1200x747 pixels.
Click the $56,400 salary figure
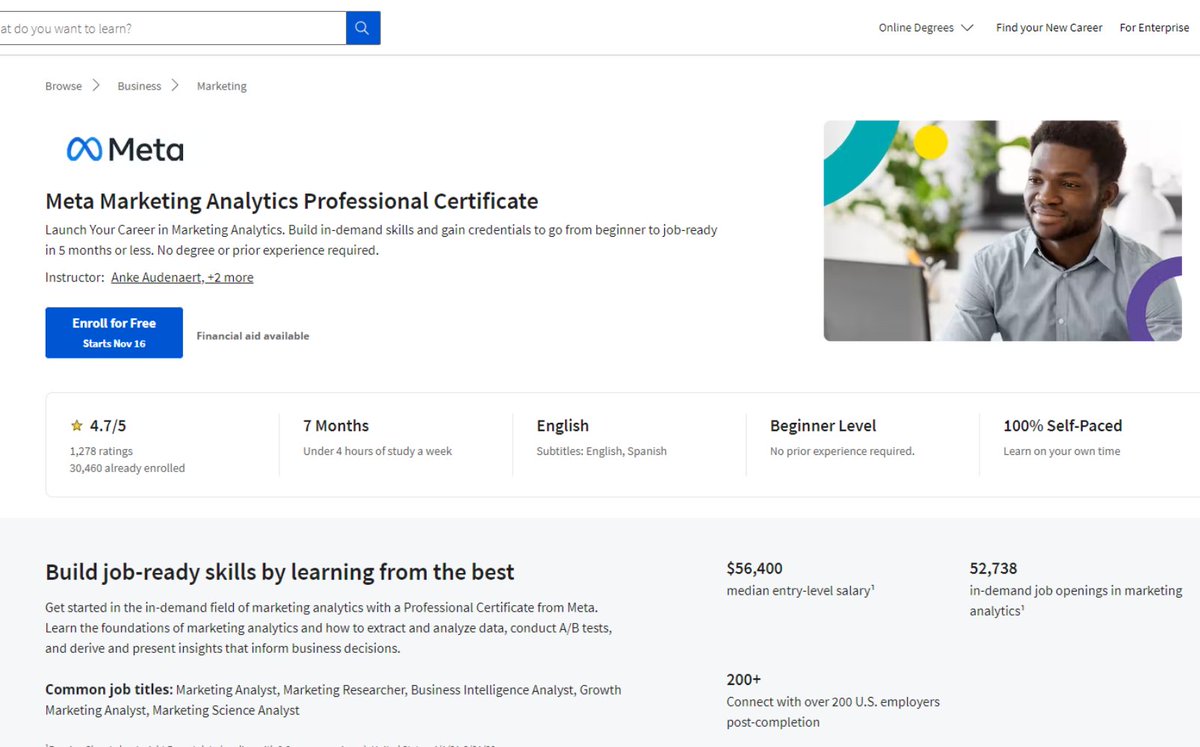pos(755,568)
